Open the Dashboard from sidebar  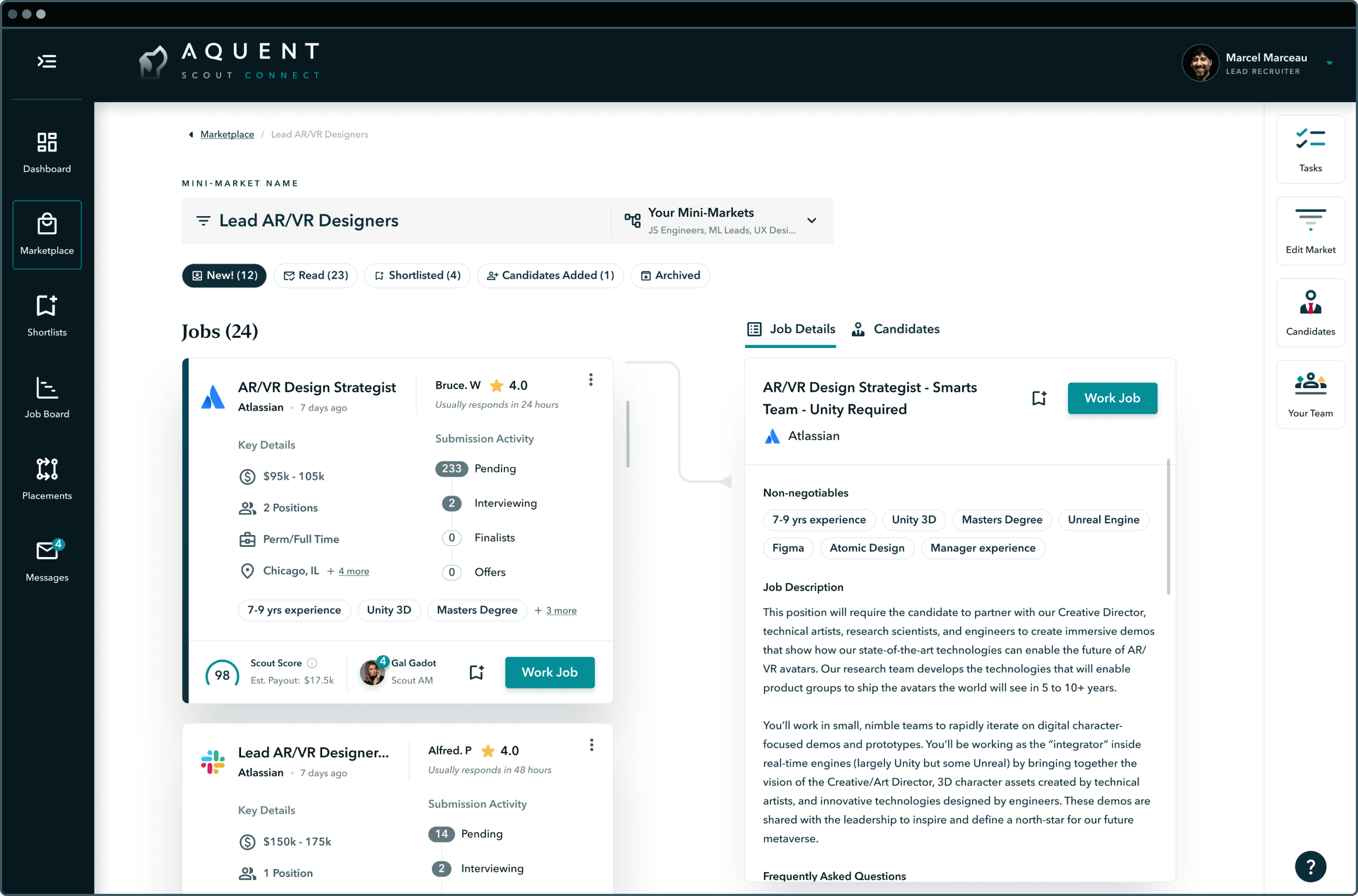point(47,152)
